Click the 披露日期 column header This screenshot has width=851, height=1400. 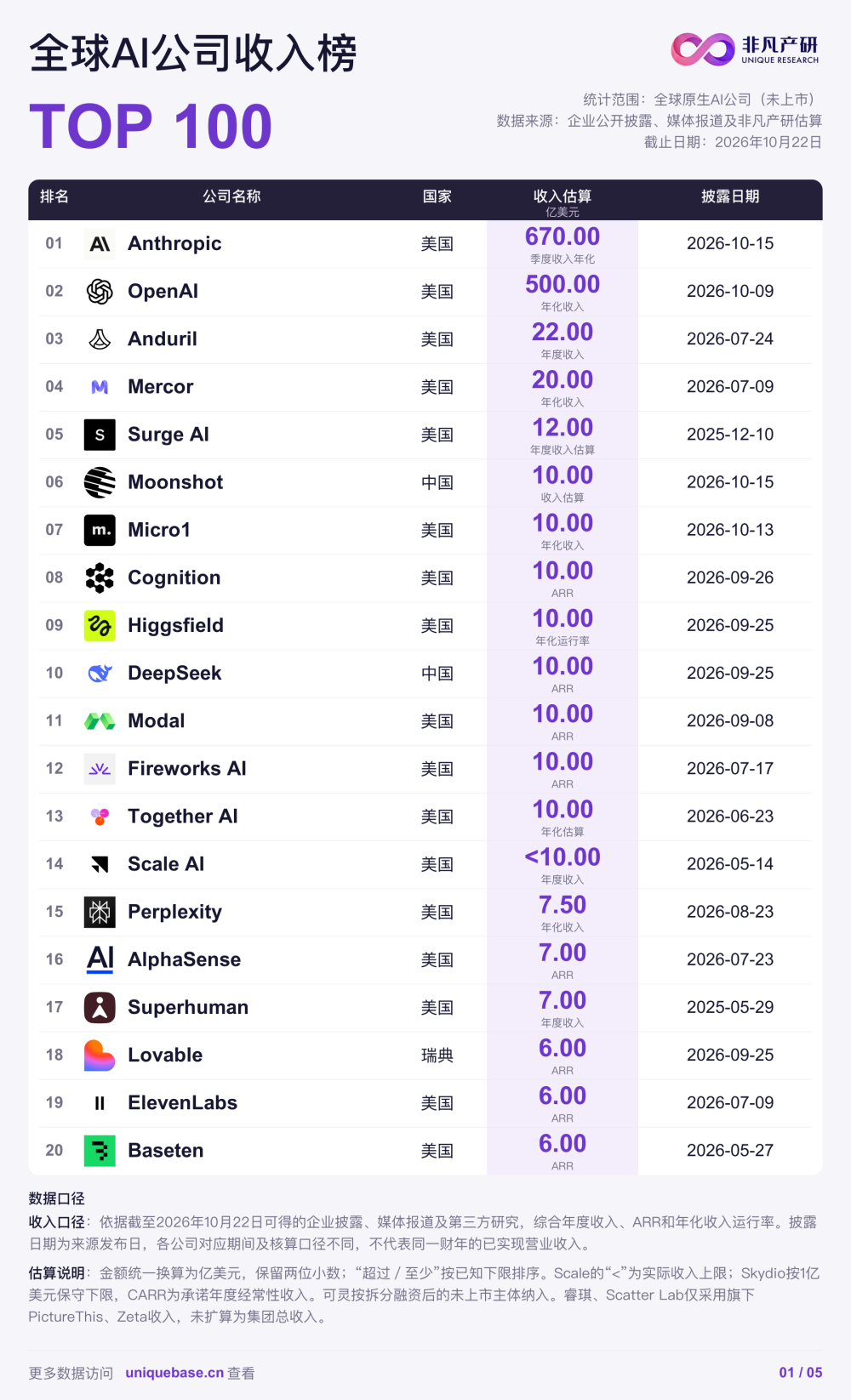730,196
